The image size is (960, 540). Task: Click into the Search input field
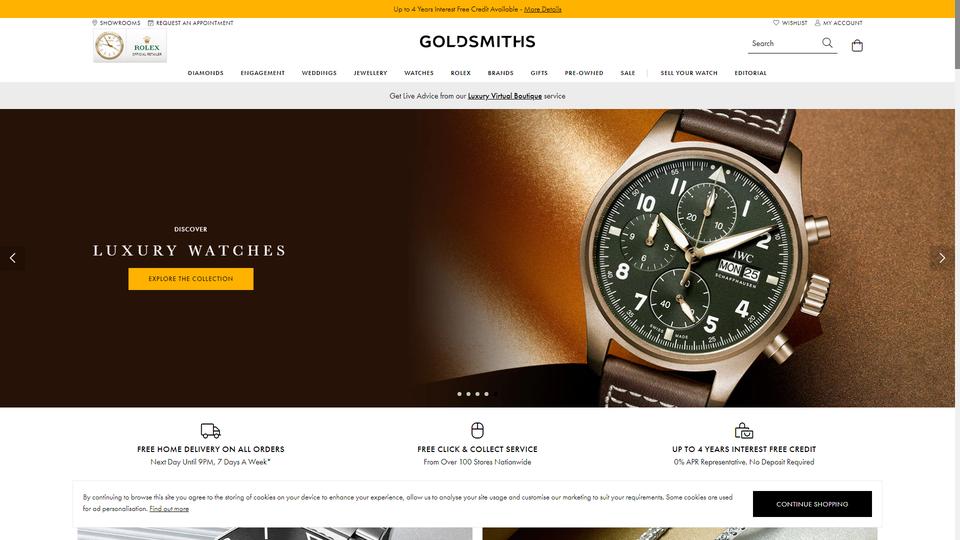click(x=784, y=43)
